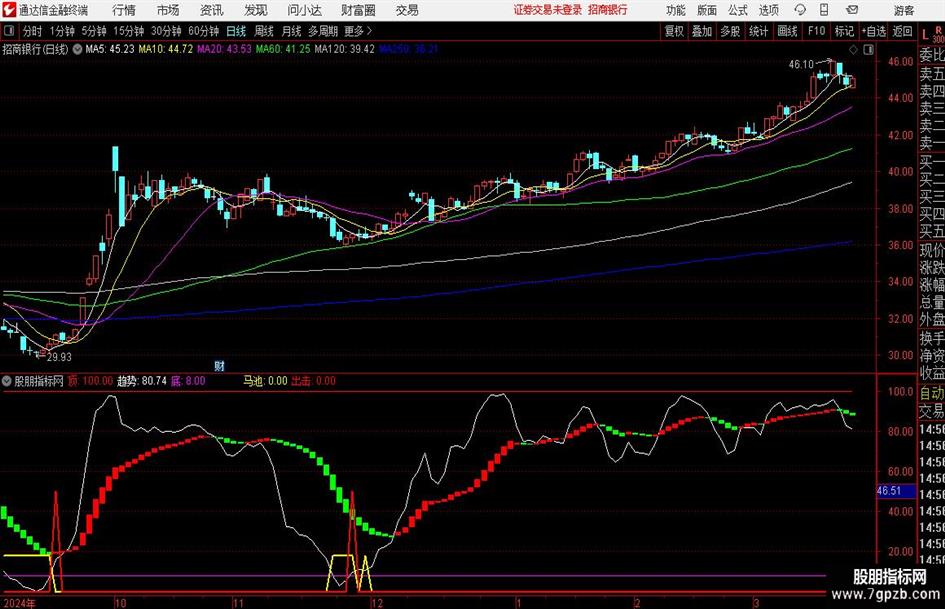Open the 功能 menu
The width and height of the screenshot is (945, 609).
tap(676, 10)
